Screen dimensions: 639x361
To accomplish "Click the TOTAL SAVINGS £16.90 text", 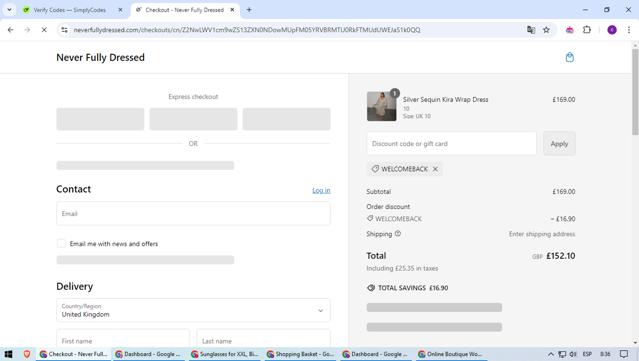I will [x=413, y=288].
